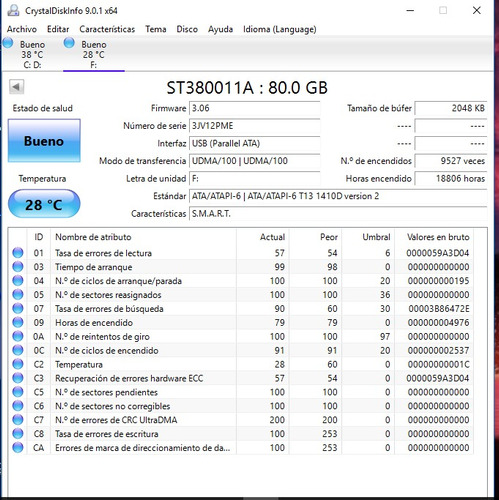Click the Firmware field showing 3.06
This screenshot has width=499, height=500.
[x=255, y=108]
